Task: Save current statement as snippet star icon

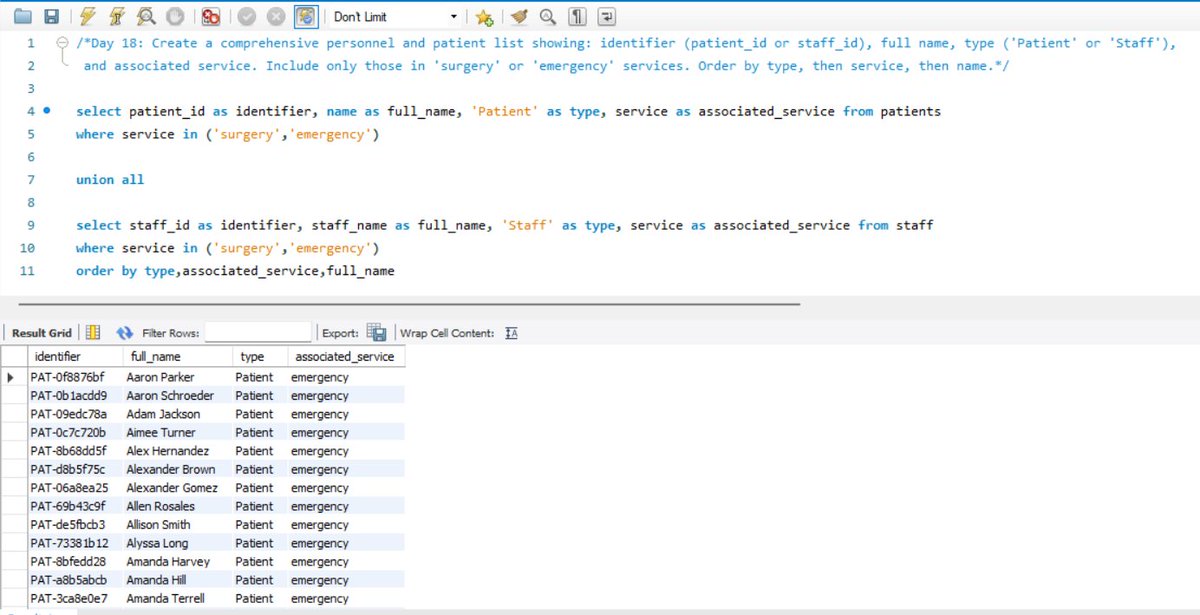Action: point(484,16)
